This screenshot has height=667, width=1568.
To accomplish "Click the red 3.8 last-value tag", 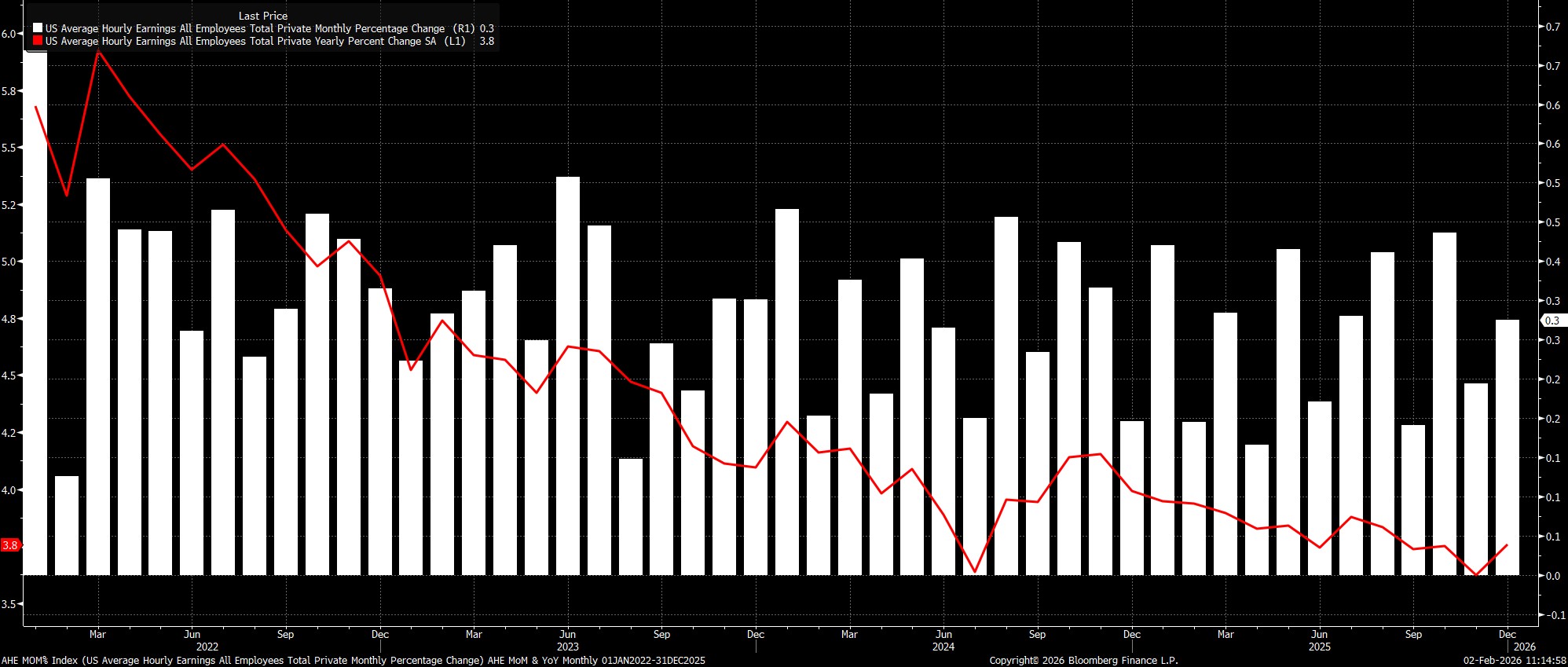I will click(10, 545).
